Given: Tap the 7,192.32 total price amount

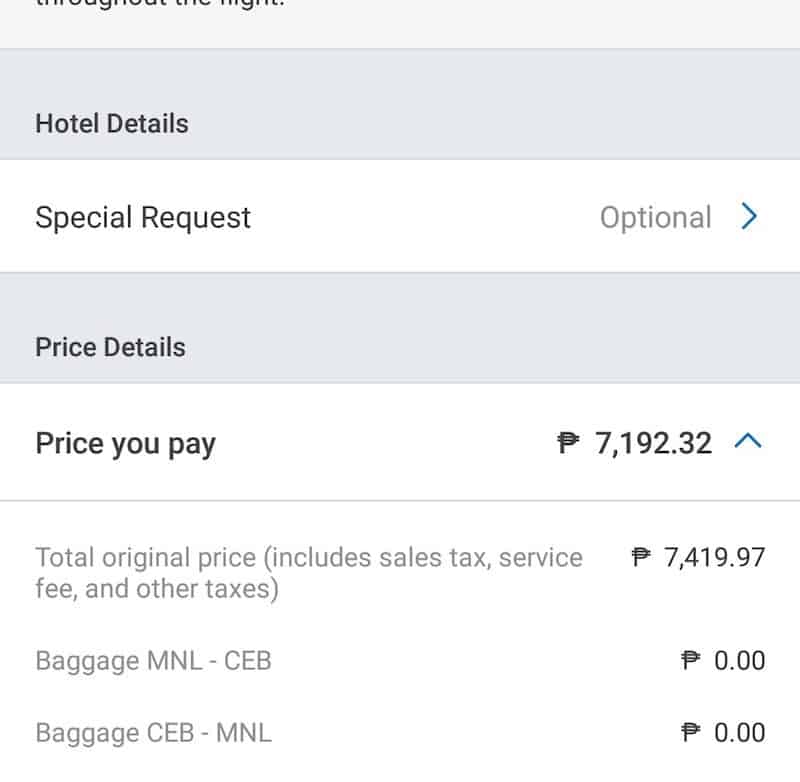Looking at the screenshot, I should point(654,443).
